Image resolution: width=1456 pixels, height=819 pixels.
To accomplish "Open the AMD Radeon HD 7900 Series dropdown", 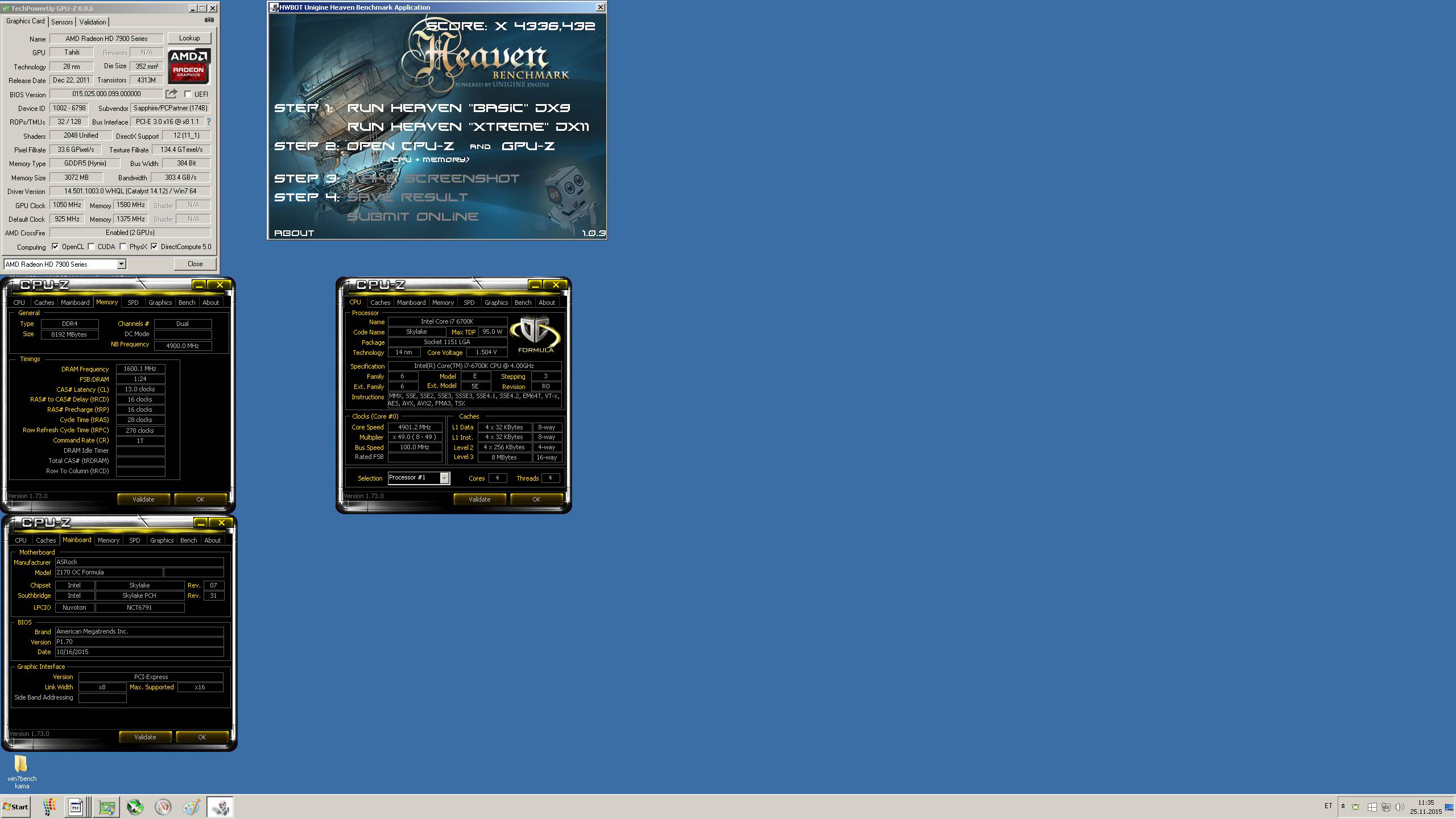I will [121, 264].
